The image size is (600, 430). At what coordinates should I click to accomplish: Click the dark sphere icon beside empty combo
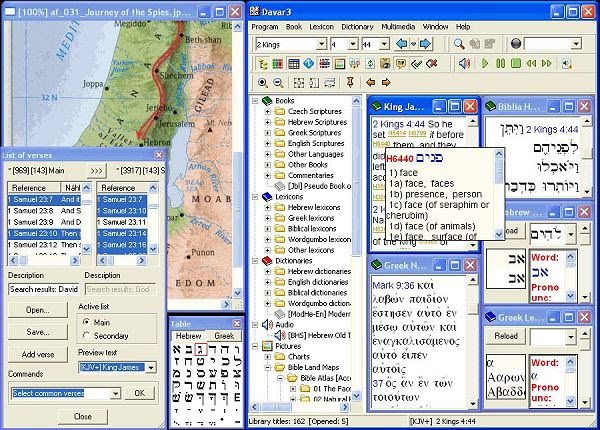pos(516,44)
